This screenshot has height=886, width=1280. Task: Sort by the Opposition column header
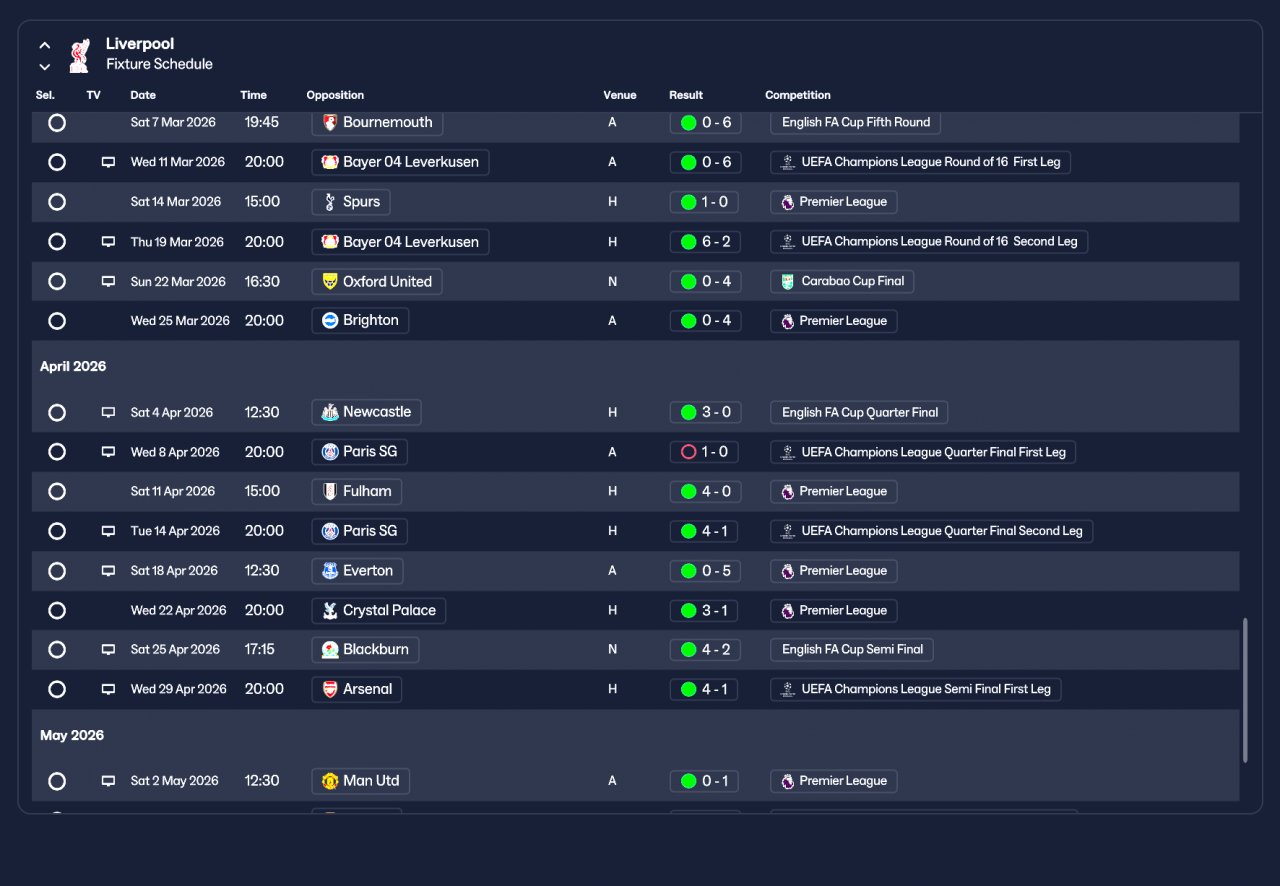(x=335, y=95)
